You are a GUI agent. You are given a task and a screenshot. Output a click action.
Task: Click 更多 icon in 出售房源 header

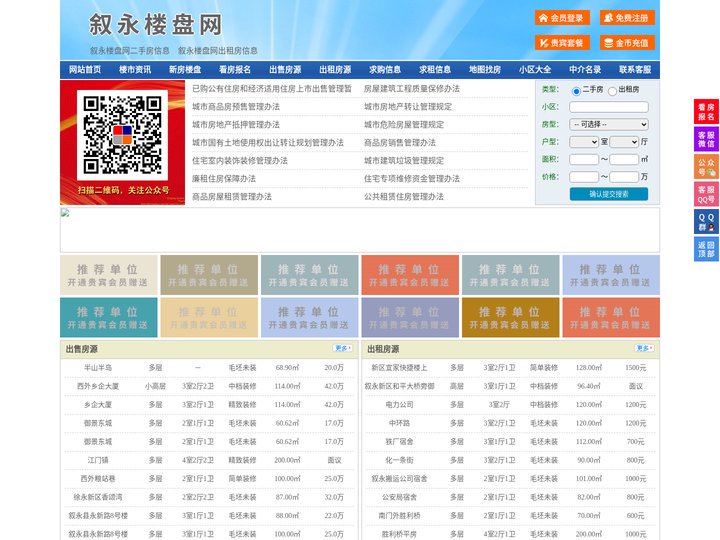343,349
